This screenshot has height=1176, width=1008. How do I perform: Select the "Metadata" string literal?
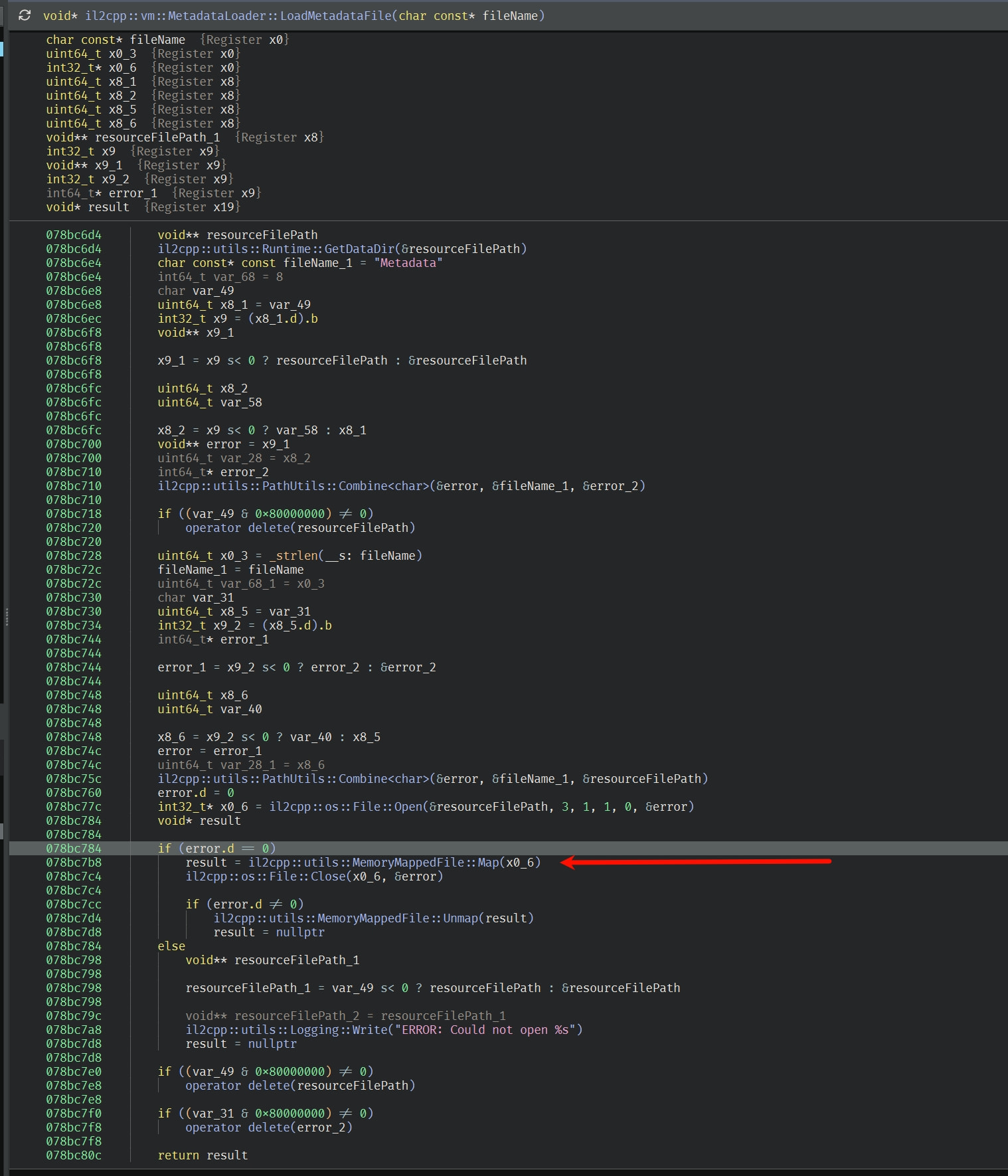[x=408, y=263]
